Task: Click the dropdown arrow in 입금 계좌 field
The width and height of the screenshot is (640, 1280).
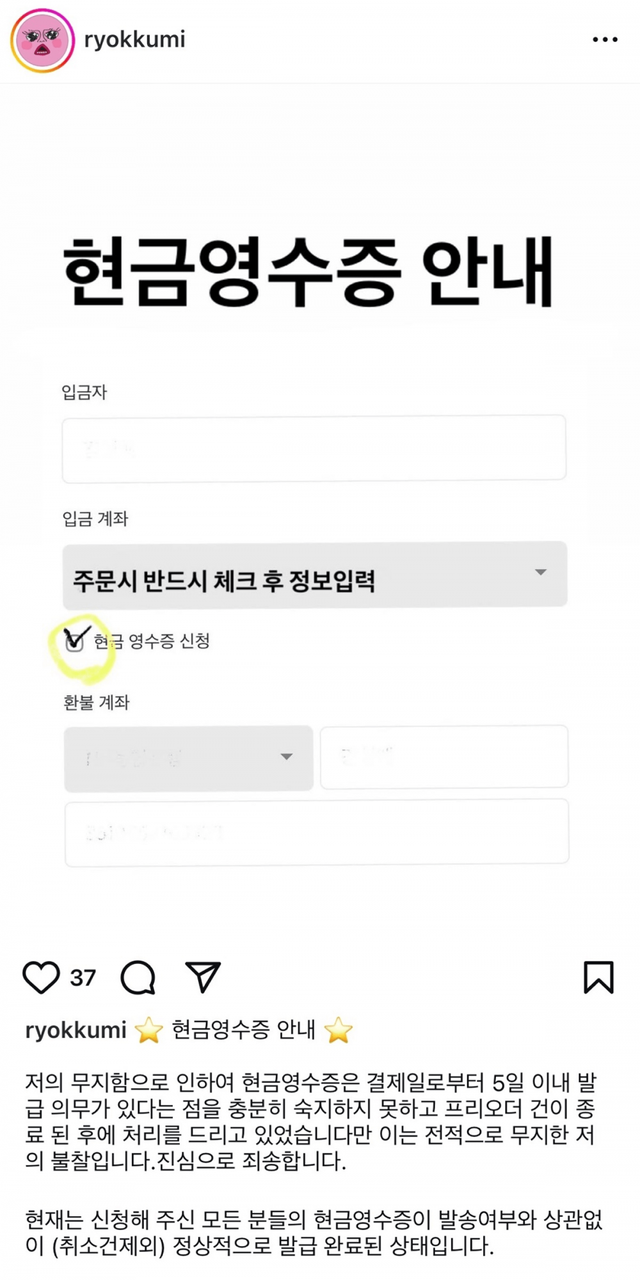Action: click(x=540, y=573)
